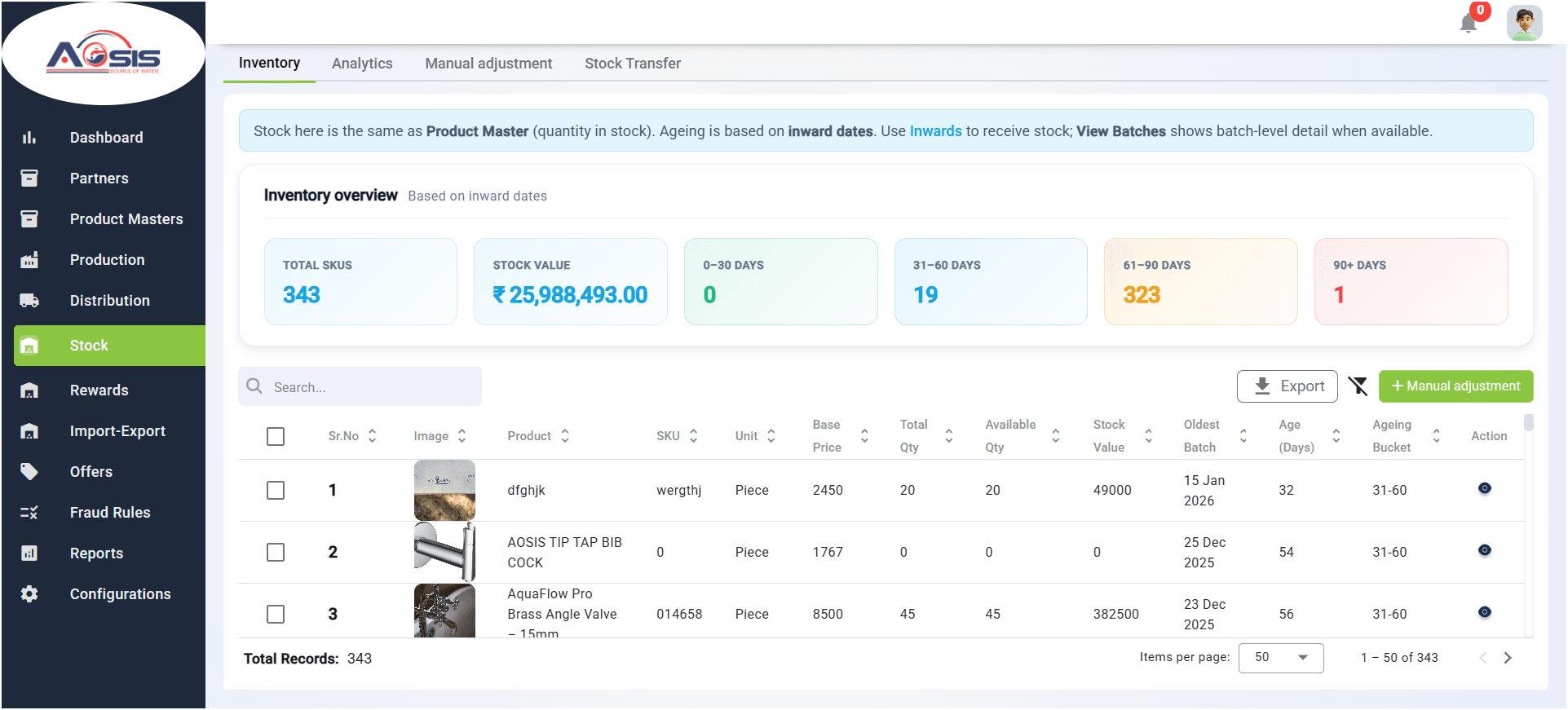Open Fraud Rules from the sidebar

(x=110, y=513)
